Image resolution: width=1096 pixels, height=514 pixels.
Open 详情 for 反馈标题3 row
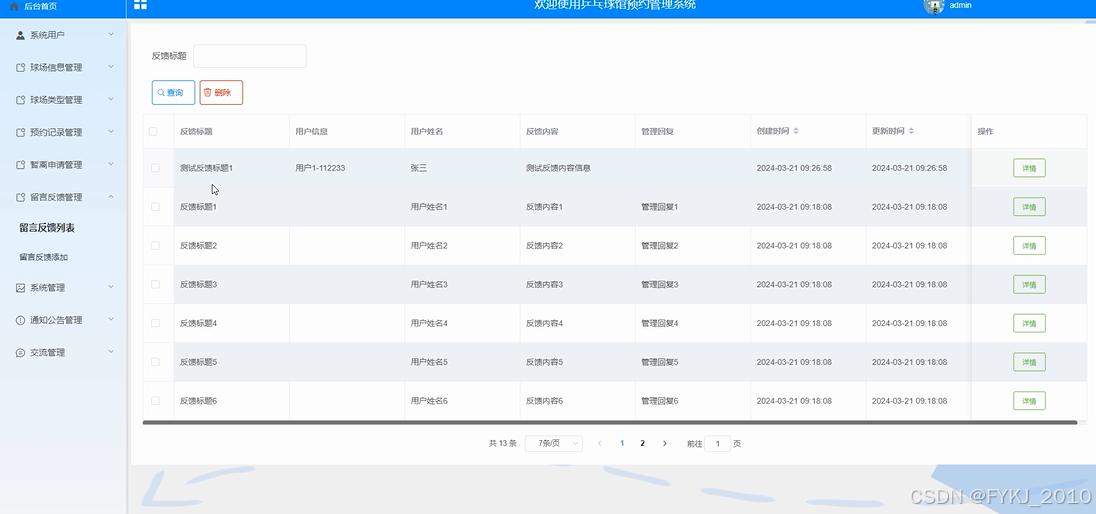coord(1029,285)
